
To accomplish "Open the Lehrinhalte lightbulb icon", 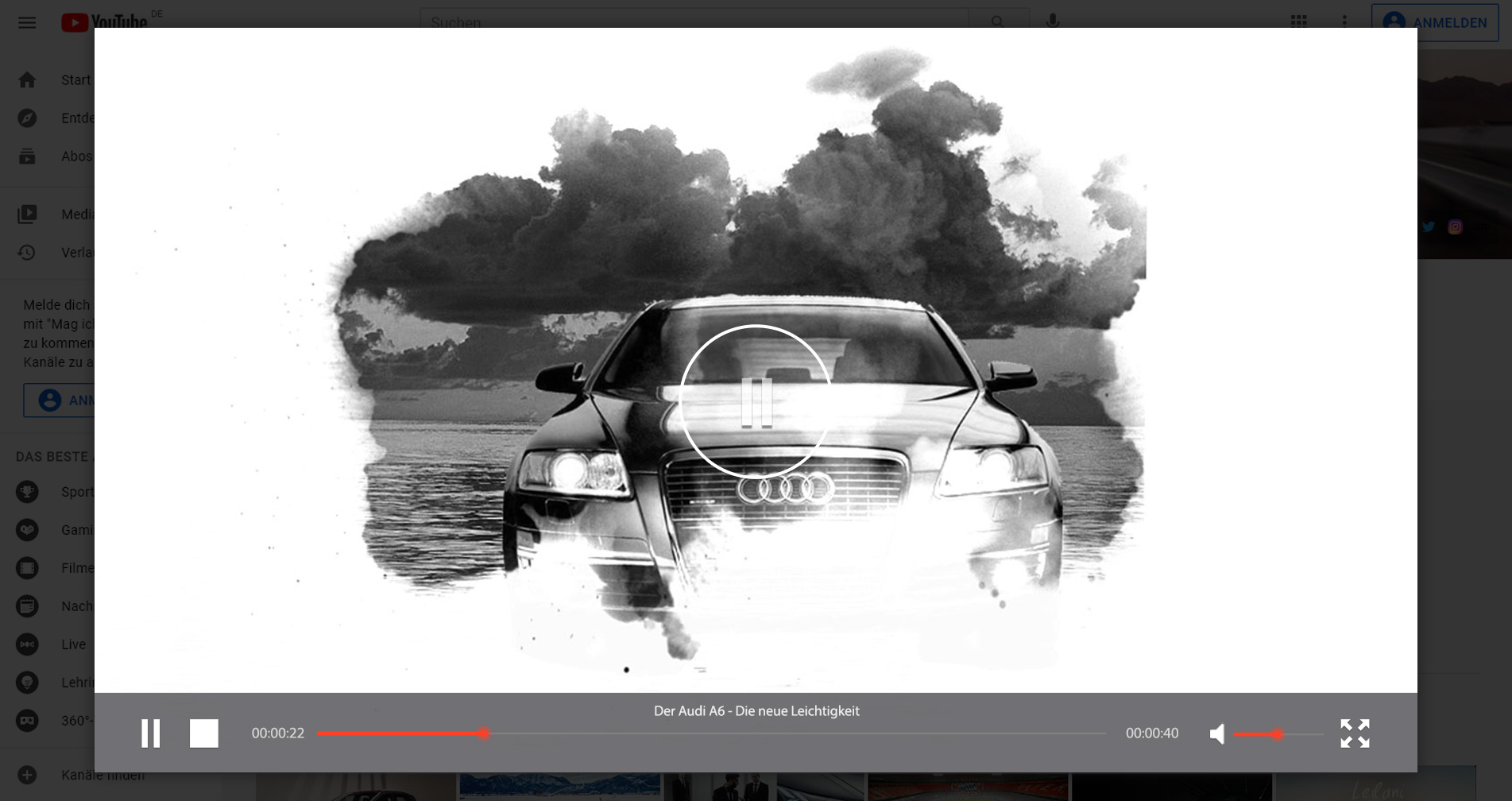I will (27, 683).
